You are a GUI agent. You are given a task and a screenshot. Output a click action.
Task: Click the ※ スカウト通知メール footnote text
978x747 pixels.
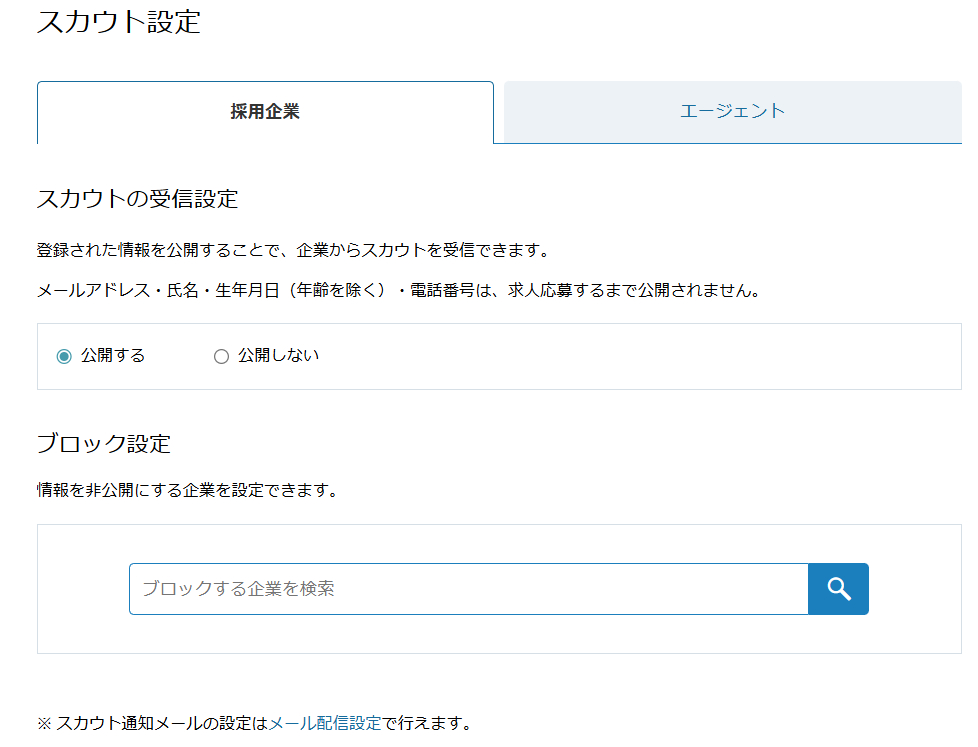click(x=152, y=723)
